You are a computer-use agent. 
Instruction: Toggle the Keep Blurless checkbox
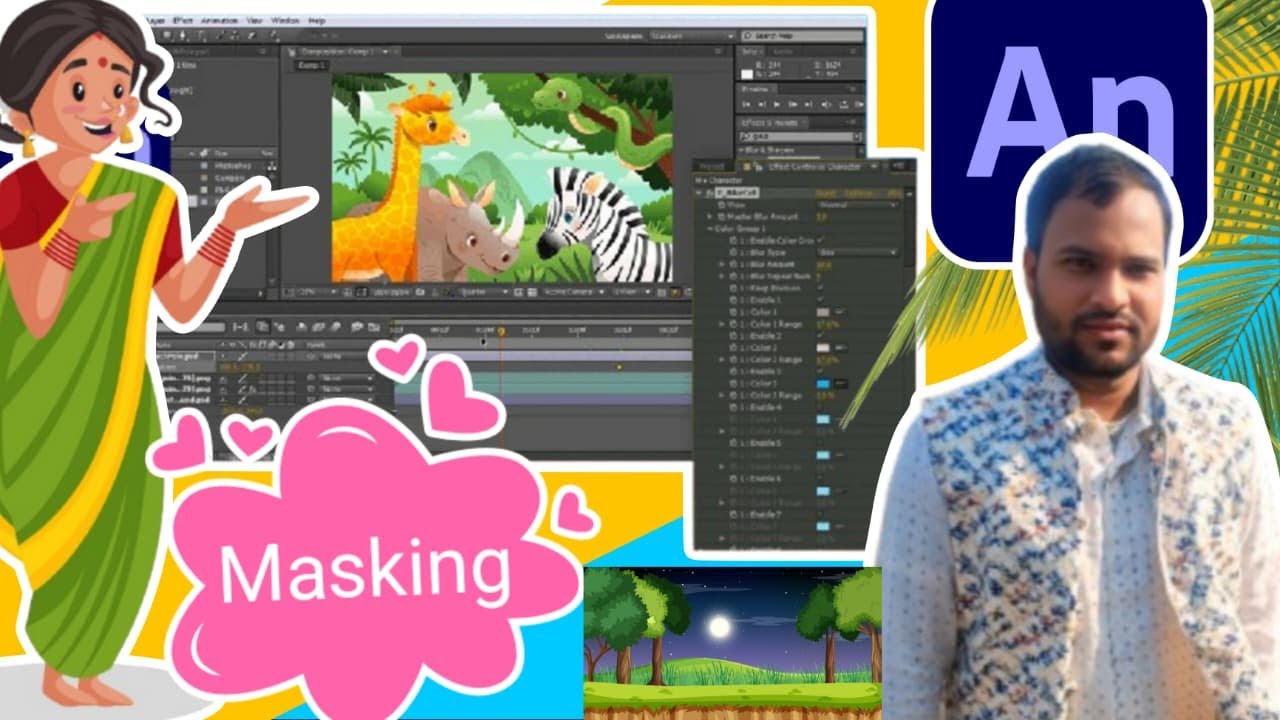(820, 287)
